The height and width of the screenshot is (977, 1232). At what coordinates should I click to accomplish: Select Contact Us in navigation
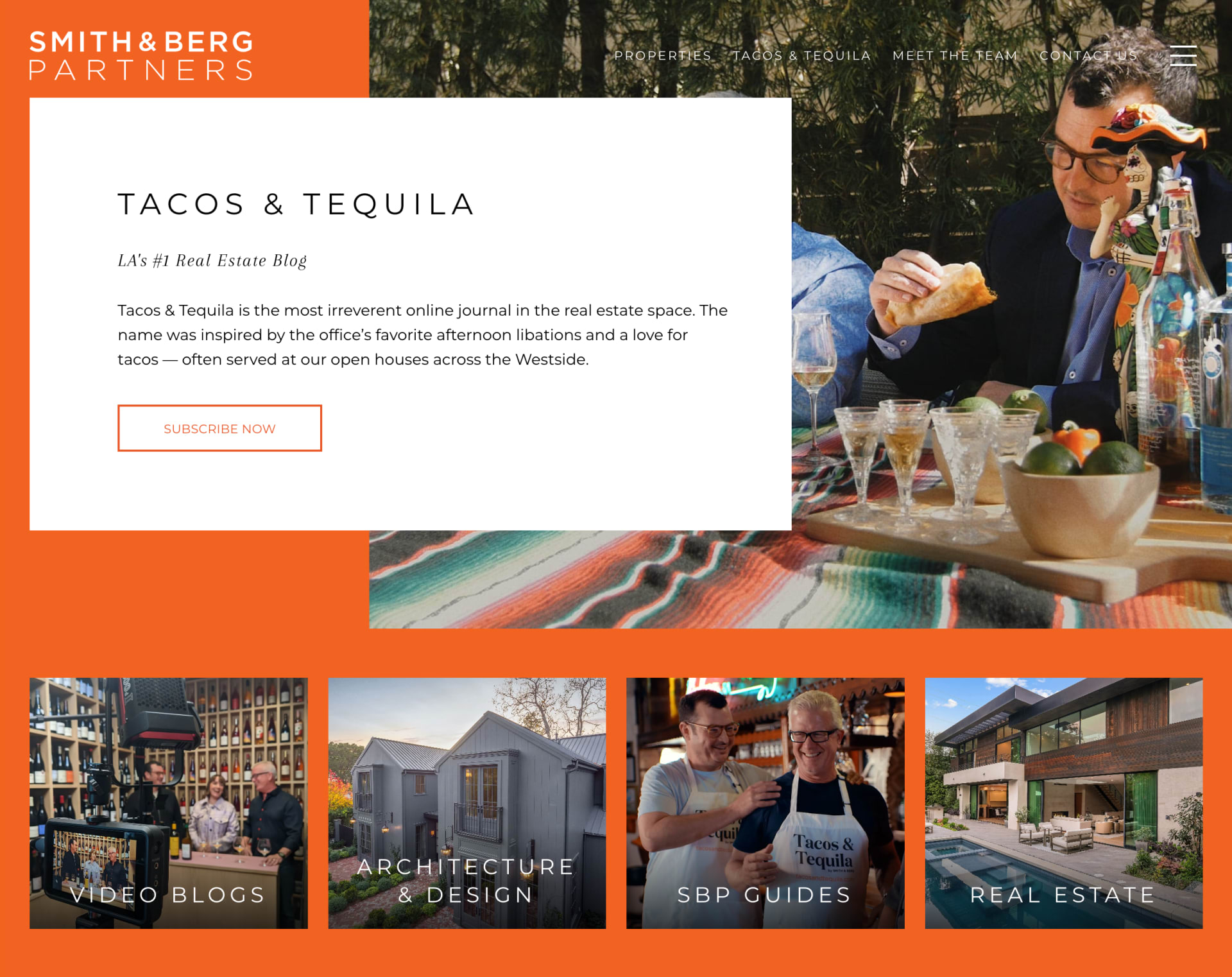1088,56
